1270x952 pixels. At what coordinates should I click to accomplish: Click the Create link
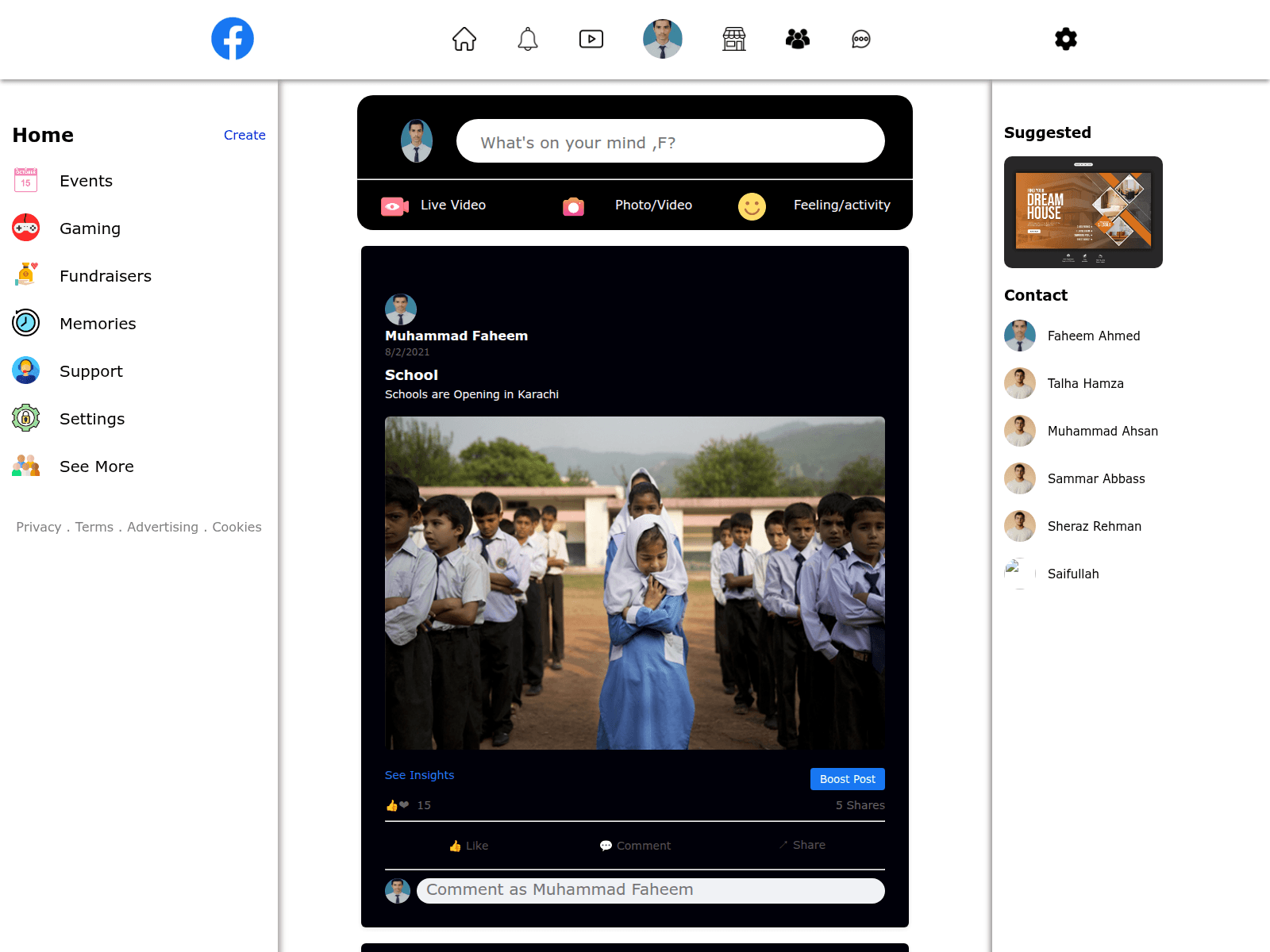pos(244,135)
